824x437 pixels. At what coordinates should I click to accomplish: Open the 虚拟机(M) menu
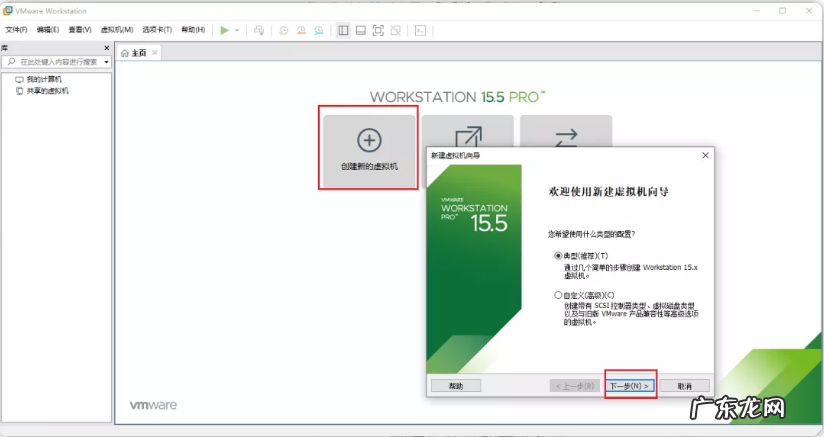click(x=117, y=30)
